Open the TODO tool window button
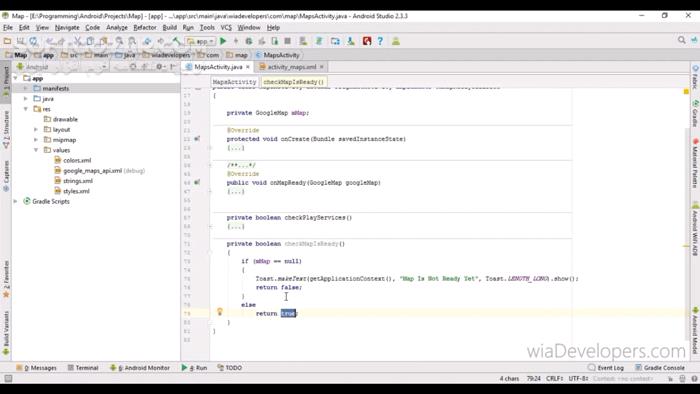The width and height of the screenshot is (700, 394). click(229, 368)
